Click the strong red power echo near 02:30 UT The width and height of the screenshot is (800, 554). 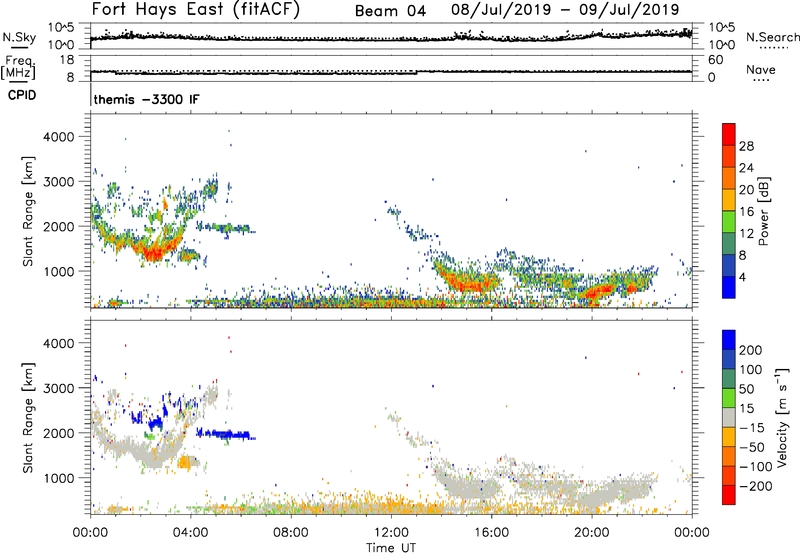pos(153,253)
